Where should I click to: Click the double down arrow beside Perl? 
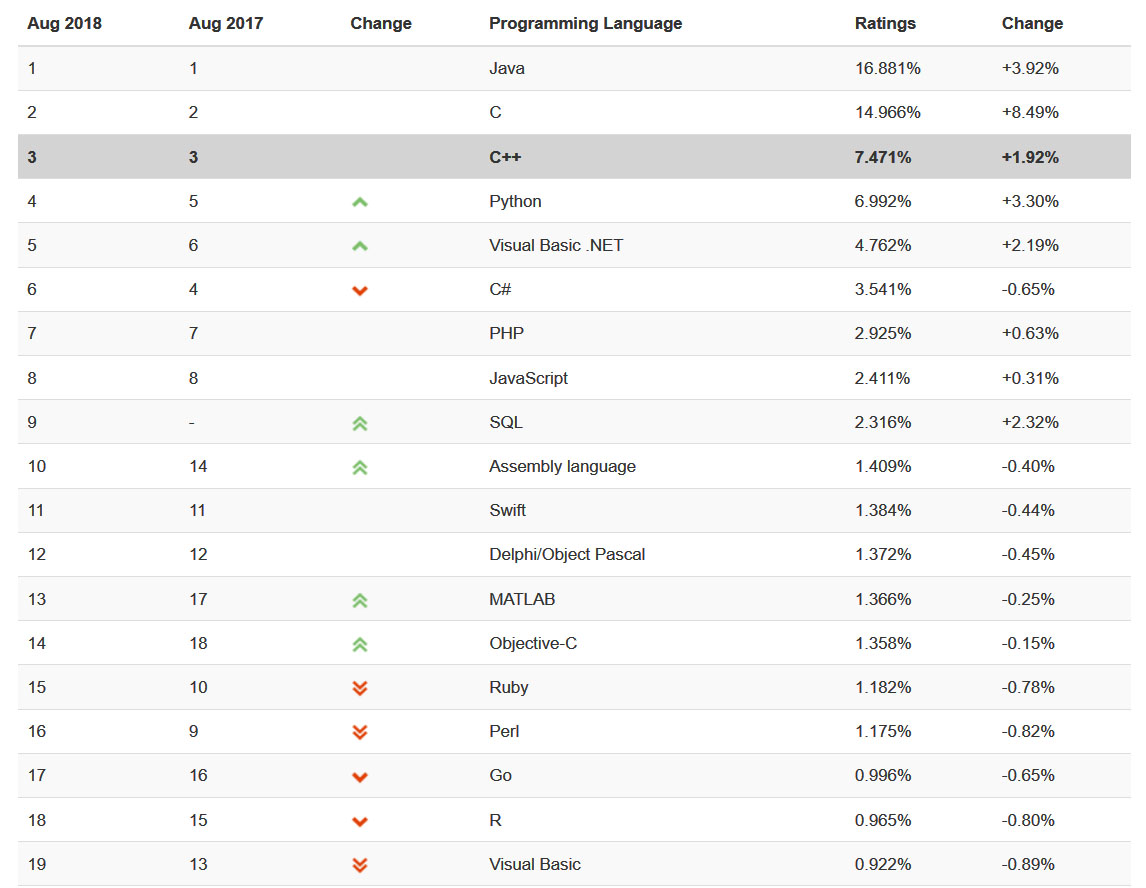360,732
